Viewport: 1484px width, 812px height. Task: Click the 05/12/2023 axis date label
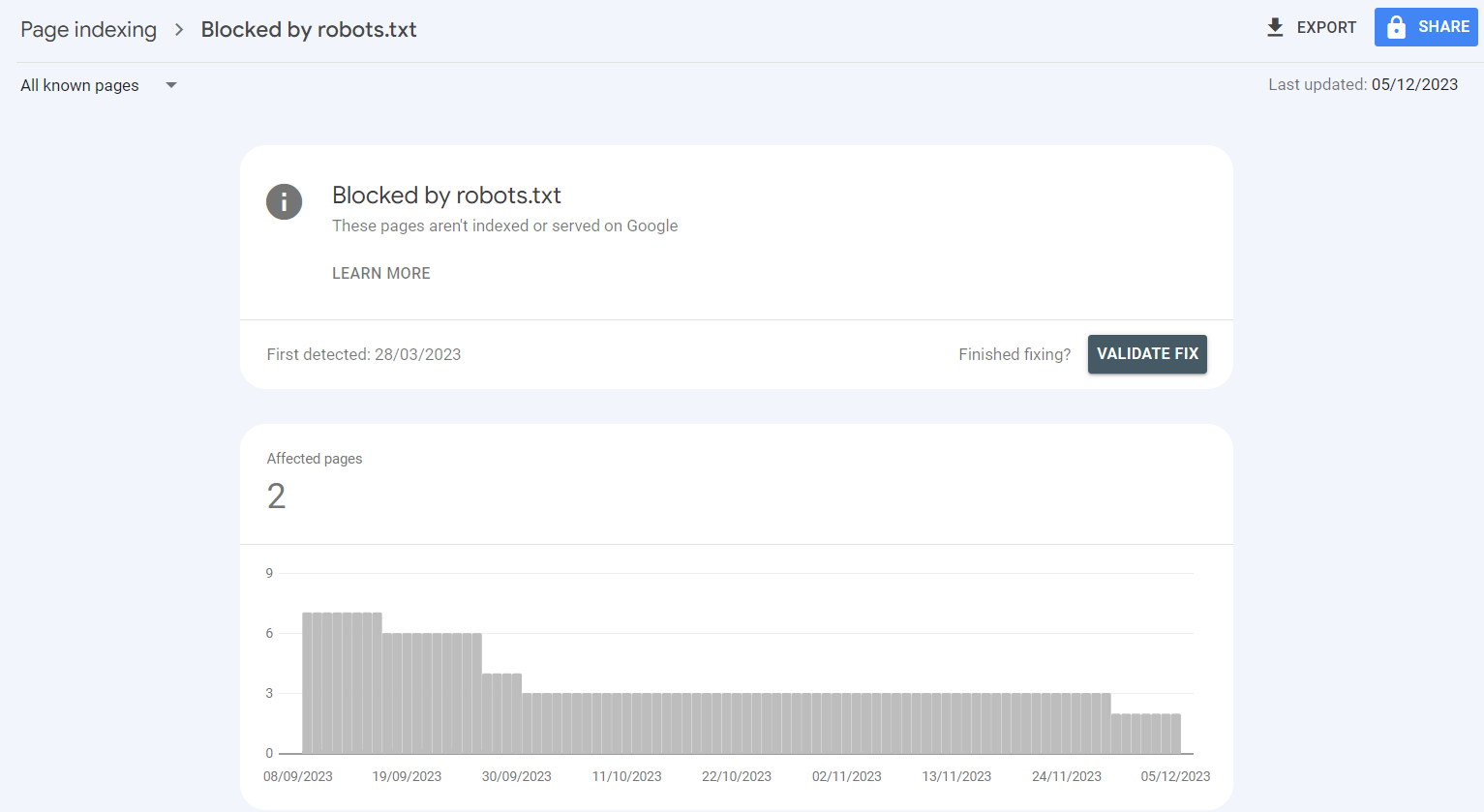[1175, 776]
